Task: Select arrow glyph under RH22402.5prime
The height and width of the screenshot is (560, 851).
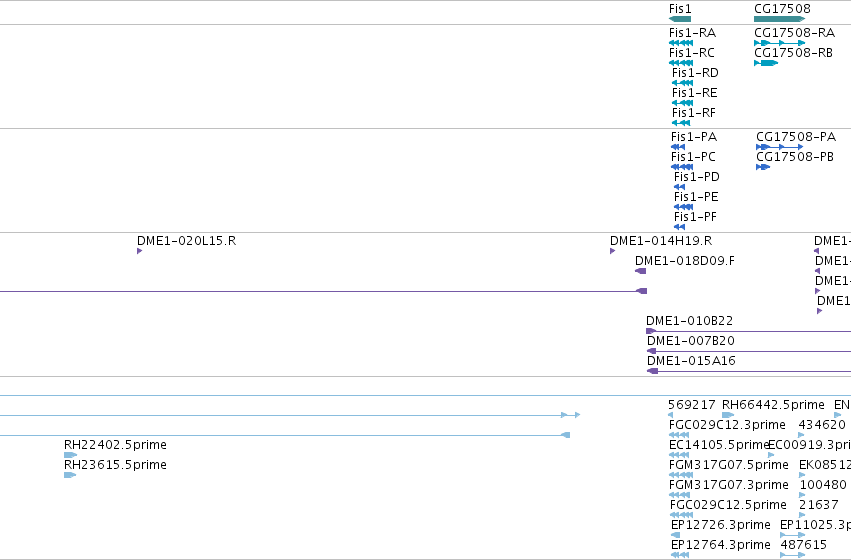Action: point(70,455)
